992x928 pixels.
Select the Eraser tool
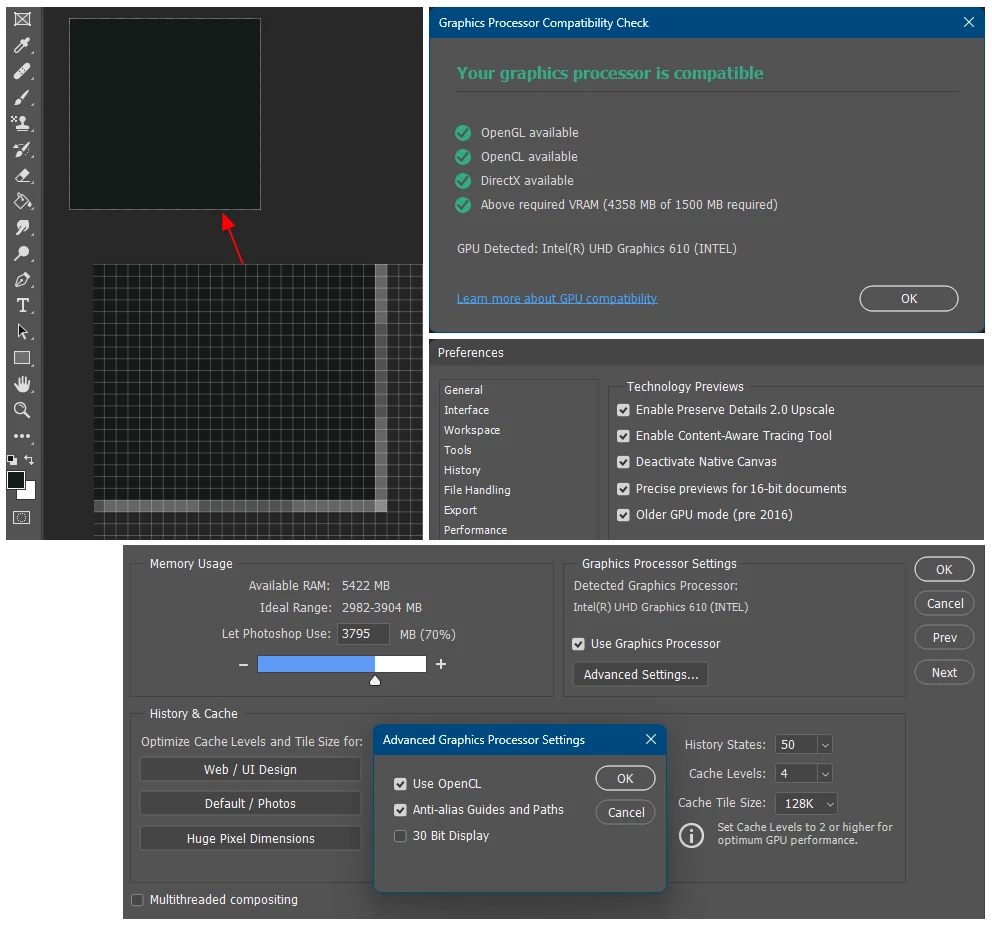tap(22, 175)
